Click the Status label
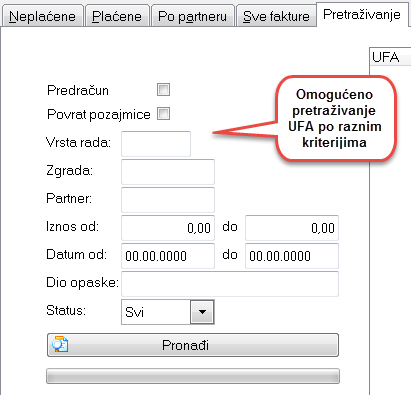 66,310
